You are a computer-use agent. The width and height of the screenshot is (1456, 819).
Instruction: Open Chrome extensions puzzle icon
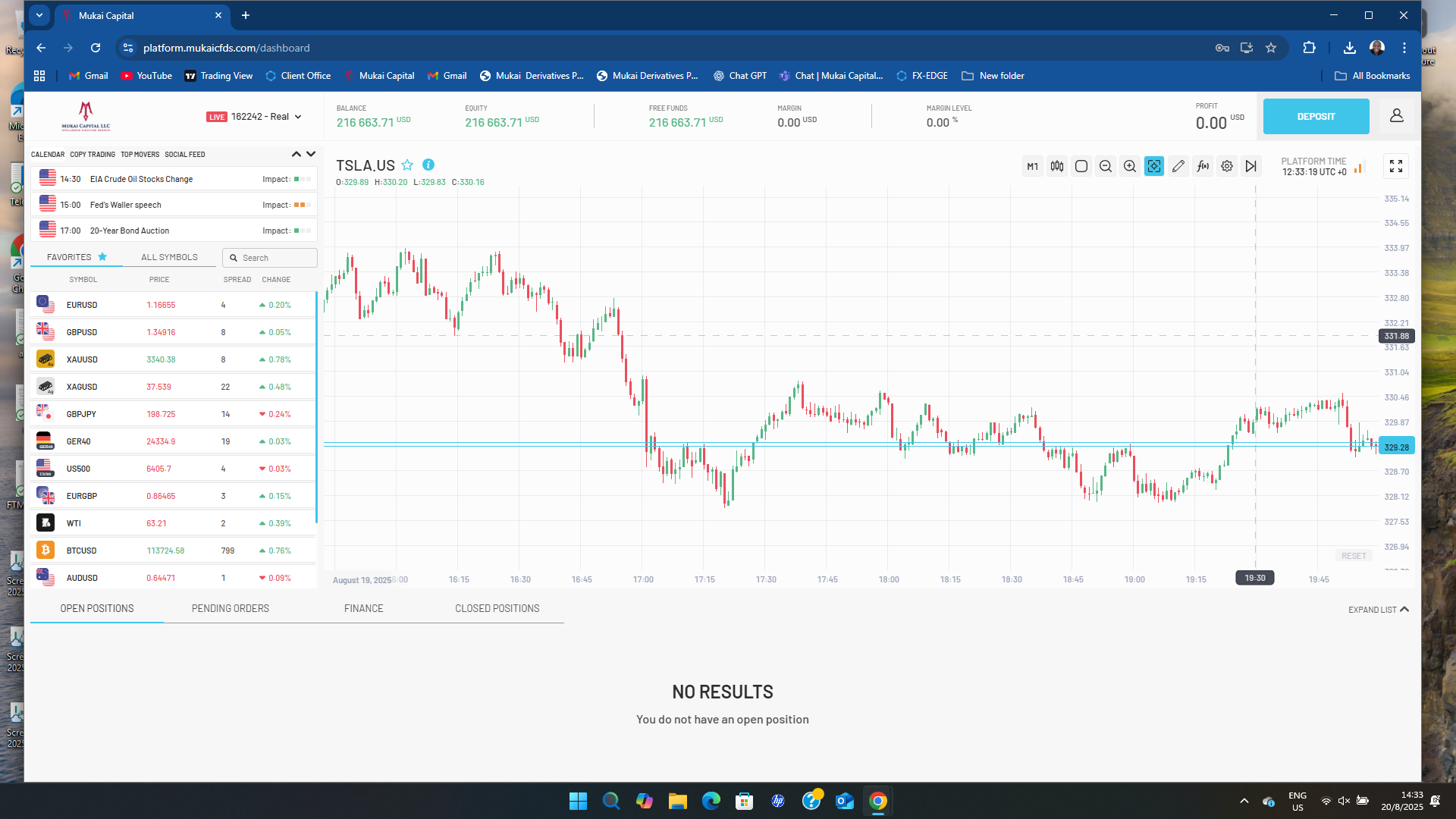coord(1309,48)
